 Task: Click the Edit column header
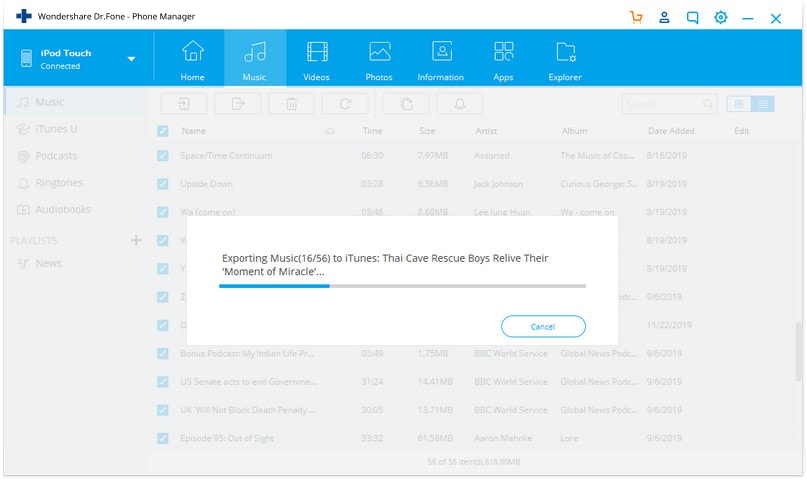tap(742, 131)
